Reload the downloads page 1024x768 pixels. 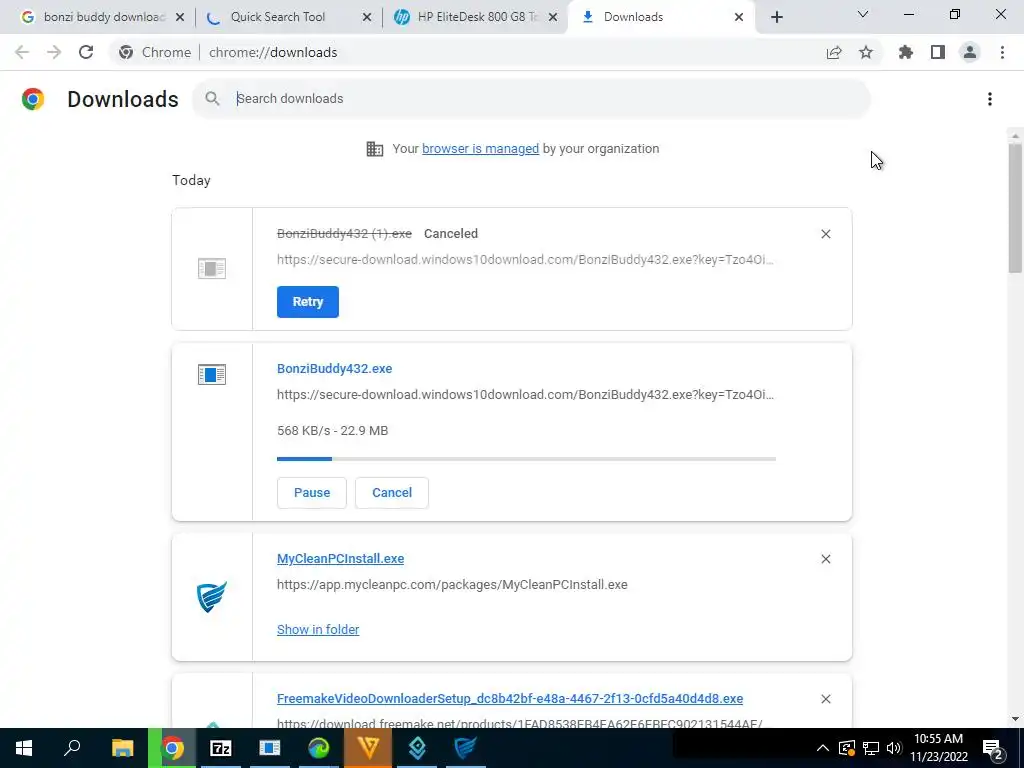pos(86,52)
